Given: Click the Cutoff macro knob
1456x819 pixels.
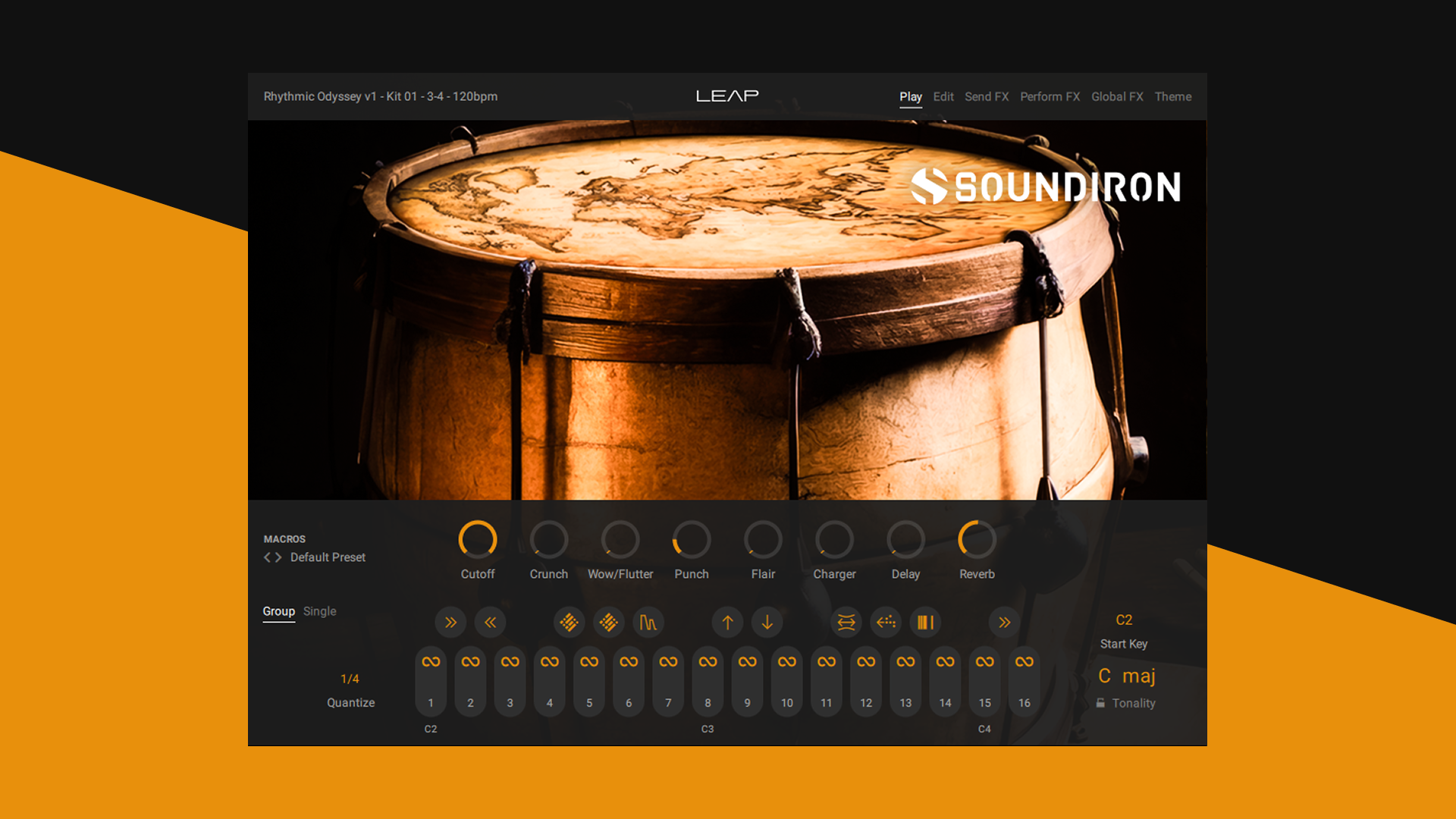Looking at the screenshot, I should click(x=478, y=540).
